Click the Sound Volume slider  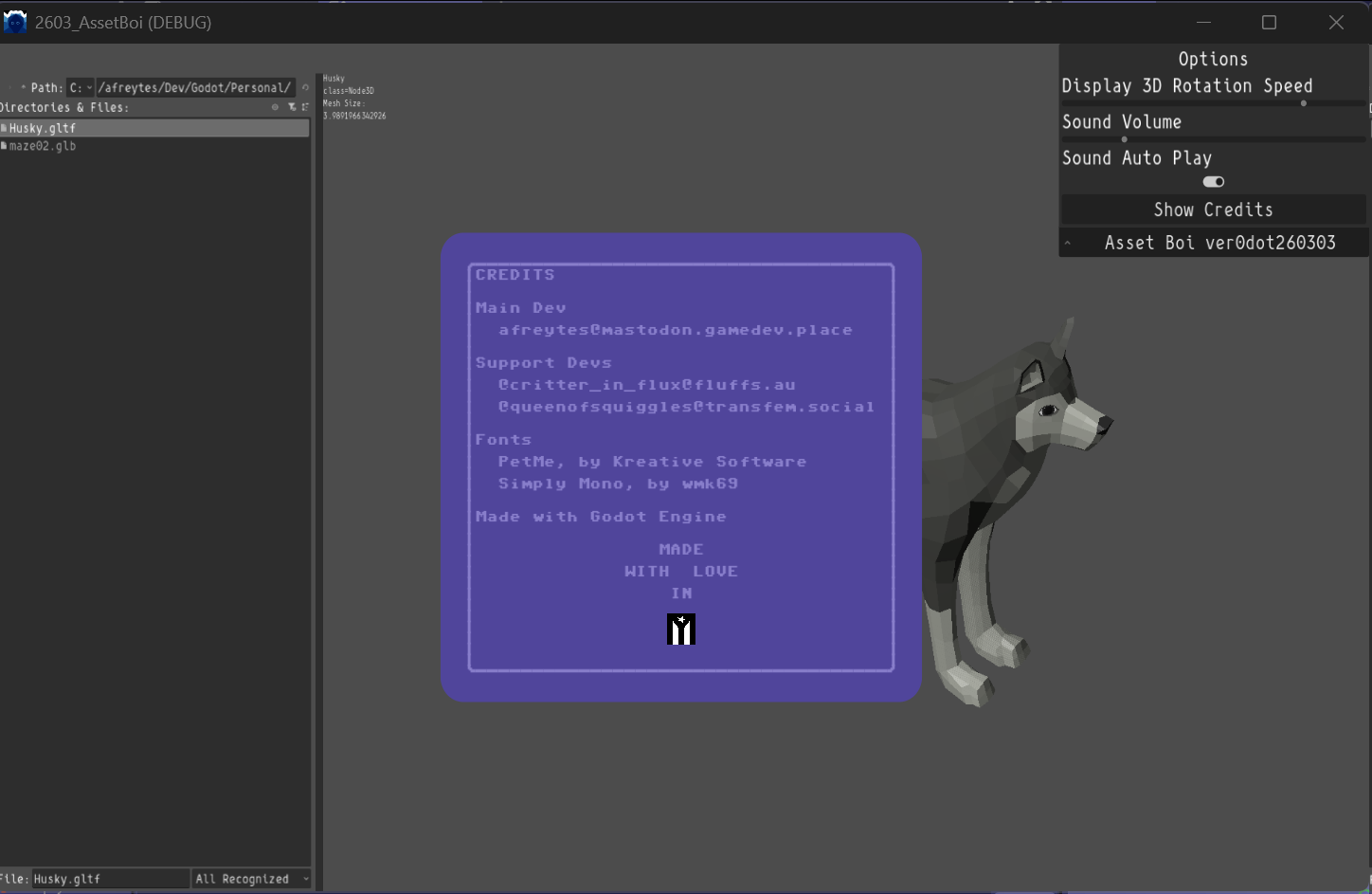[1213, 139]
